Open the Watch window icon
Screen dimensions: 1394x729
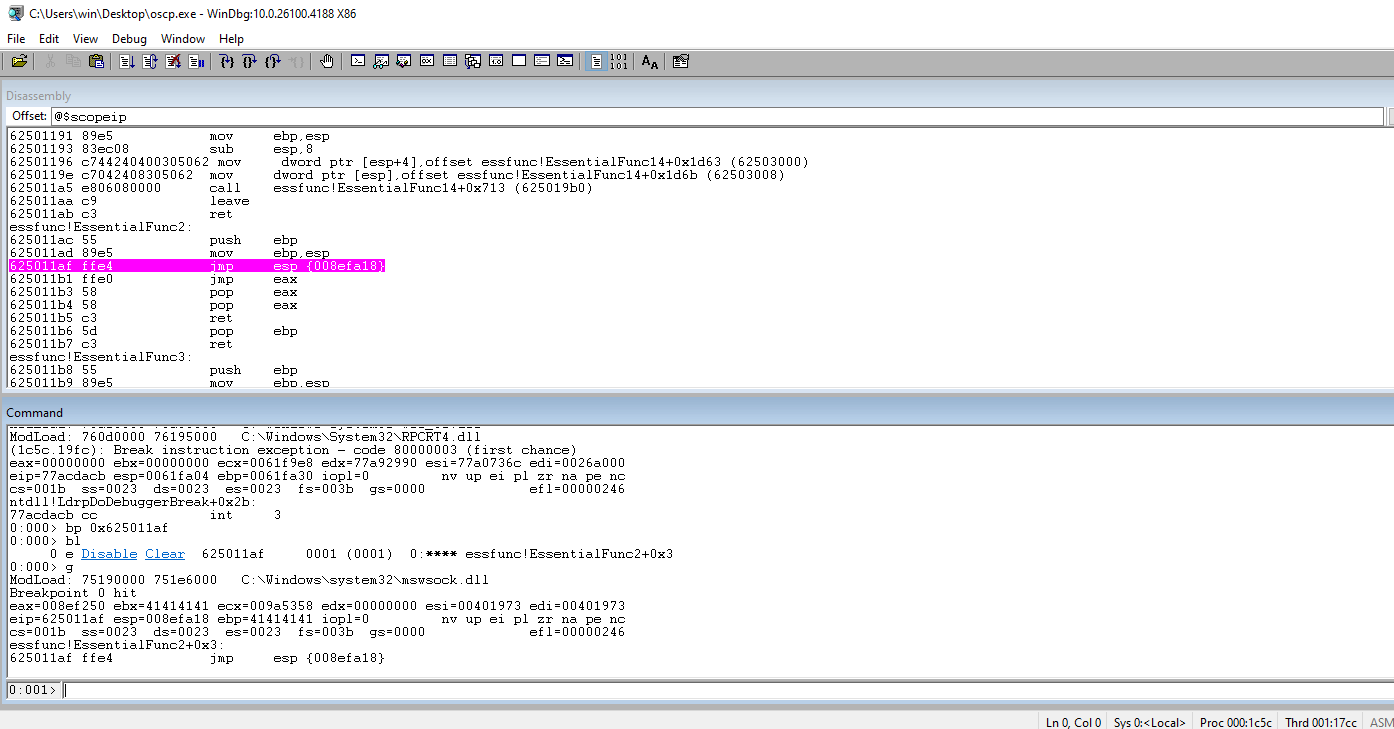click(x=381, y=62)
